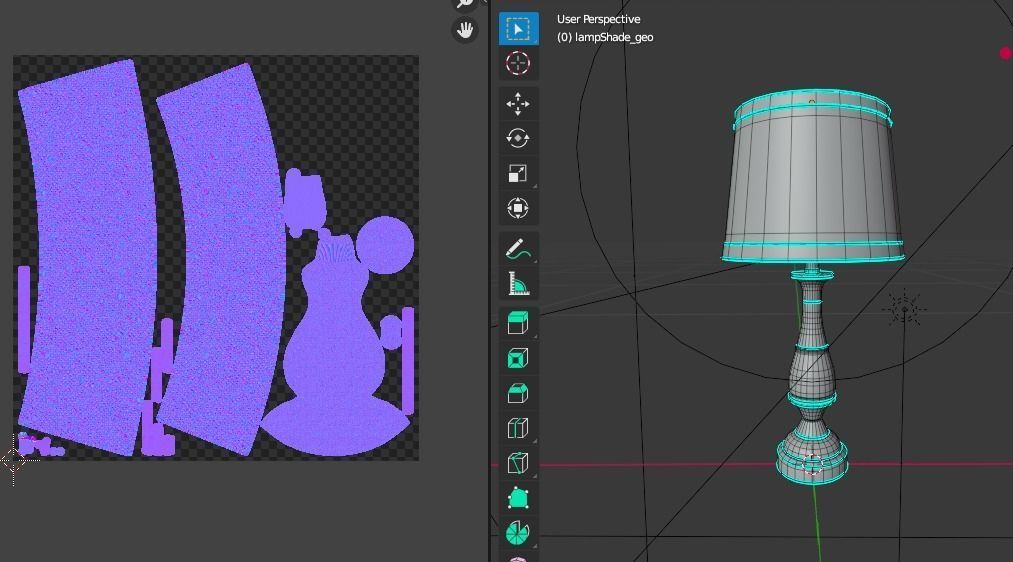Screen dimensions: 1013x562
Task: Select the Select Box tool
Action: [x=518, y=29]
